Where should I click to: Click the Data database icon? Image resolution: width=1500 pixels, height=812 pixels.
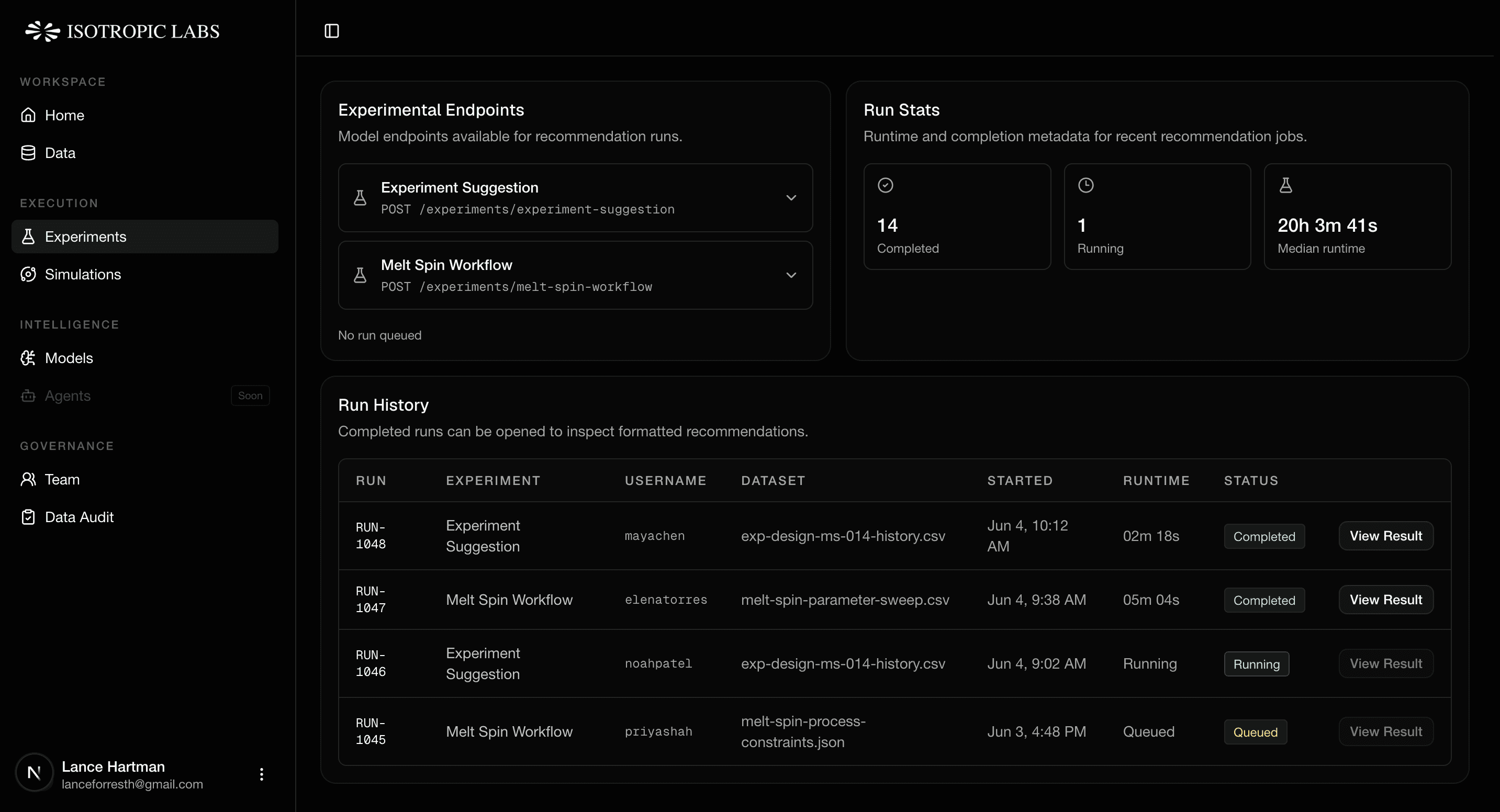[28, 153]
